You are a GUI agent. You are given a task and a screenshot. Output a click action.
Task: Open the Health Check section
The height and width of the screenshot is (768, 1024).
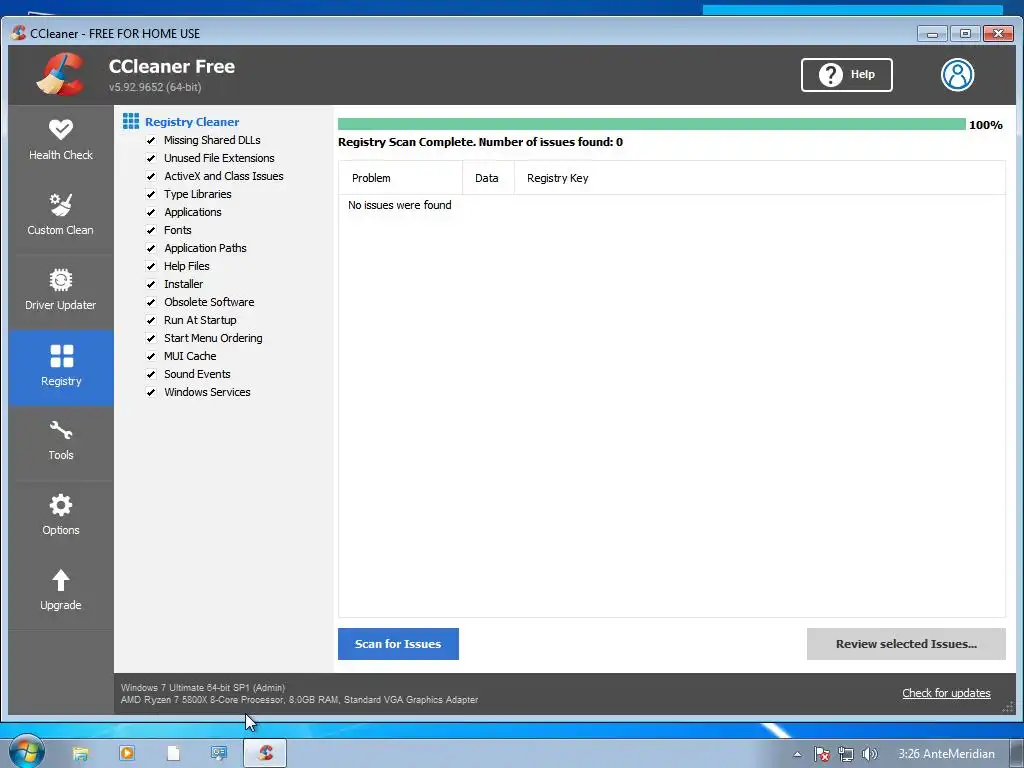(61, 140)
